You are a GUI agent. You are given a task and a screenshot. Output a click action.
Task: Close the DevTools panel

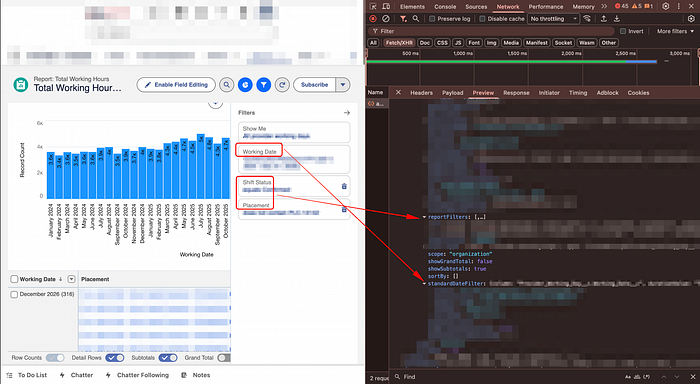pos(691,6)
